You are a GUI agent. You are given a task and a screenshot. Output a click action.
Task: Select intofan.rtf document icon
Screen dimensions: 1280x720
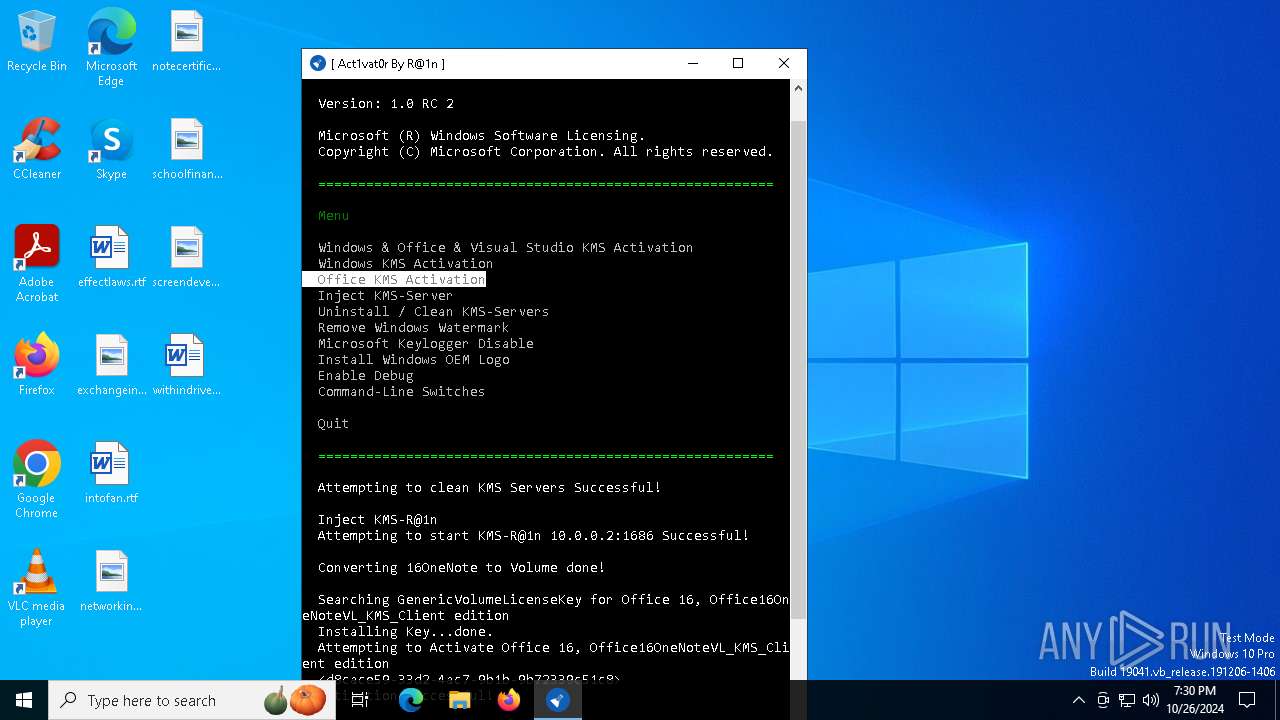point(111,474)
